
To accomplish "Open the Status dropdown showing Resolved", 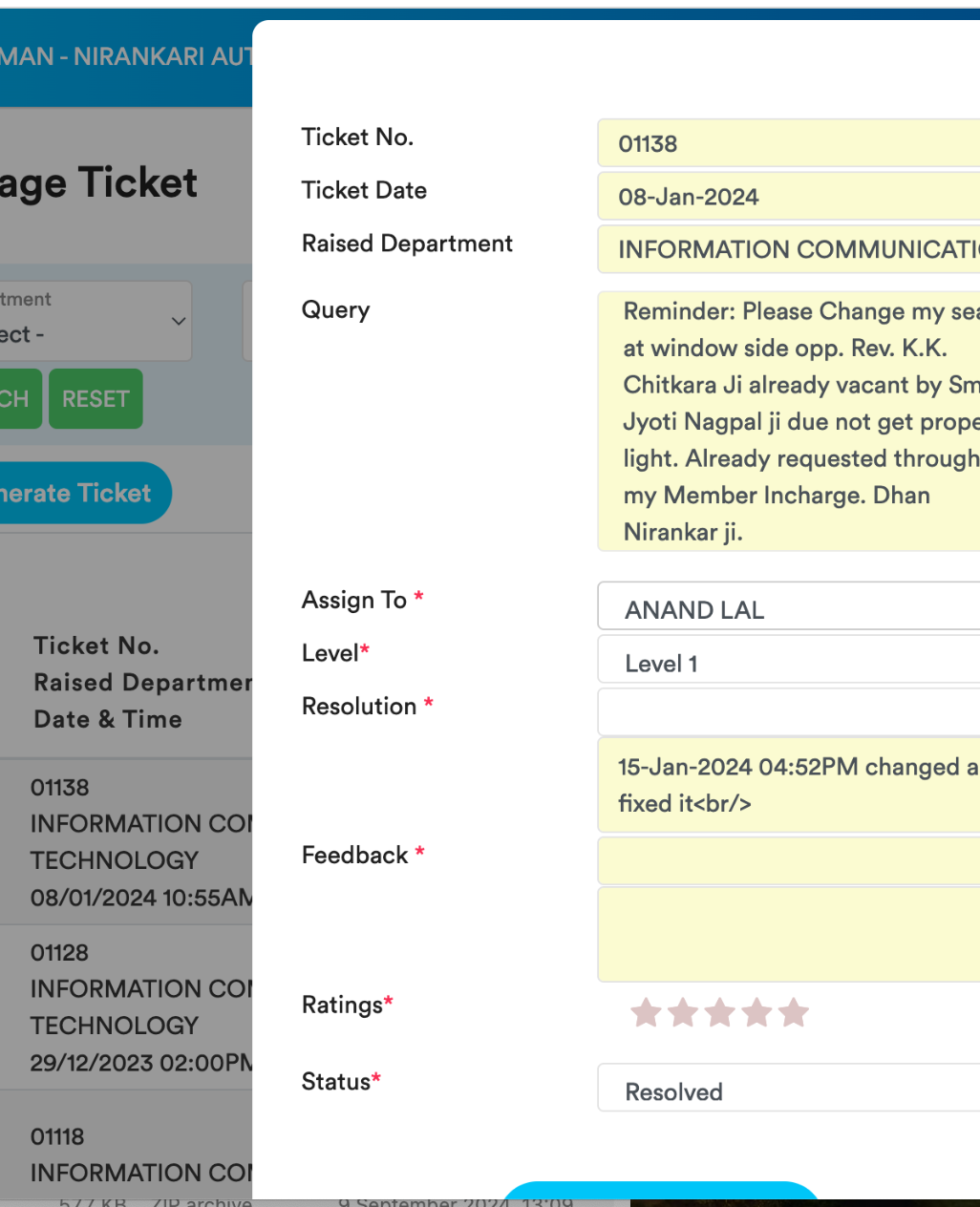I will [788, 1090].
